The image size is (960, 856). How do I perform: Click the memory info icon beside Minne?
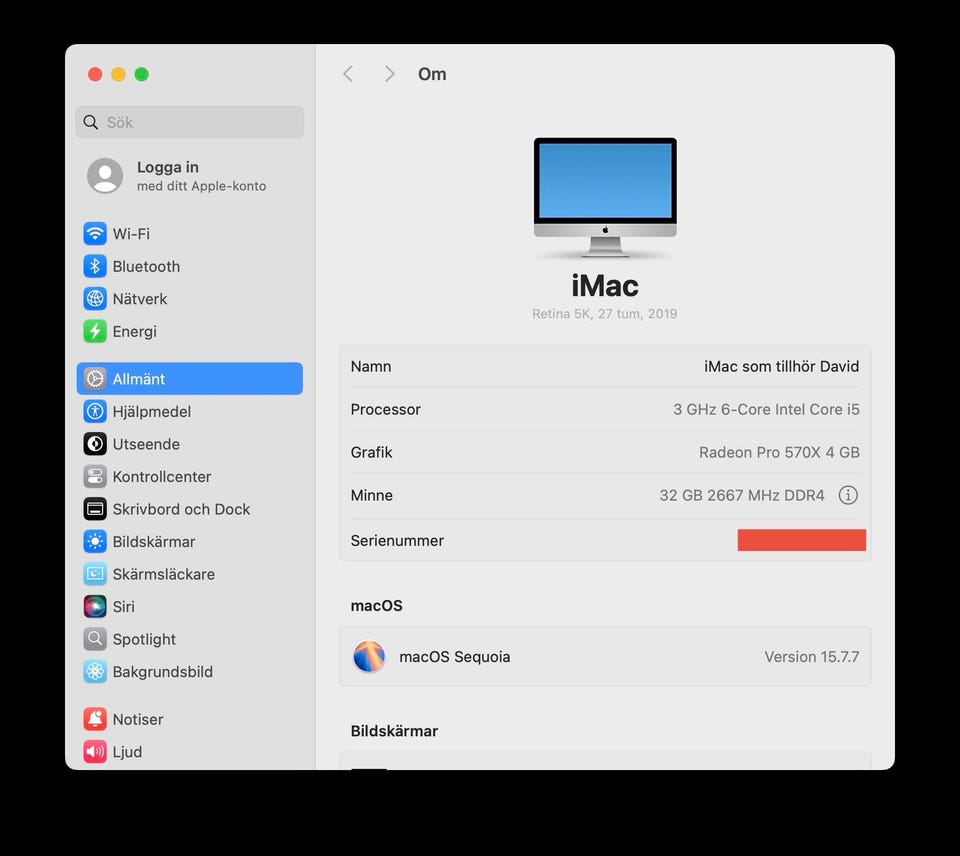click(847, 495)
